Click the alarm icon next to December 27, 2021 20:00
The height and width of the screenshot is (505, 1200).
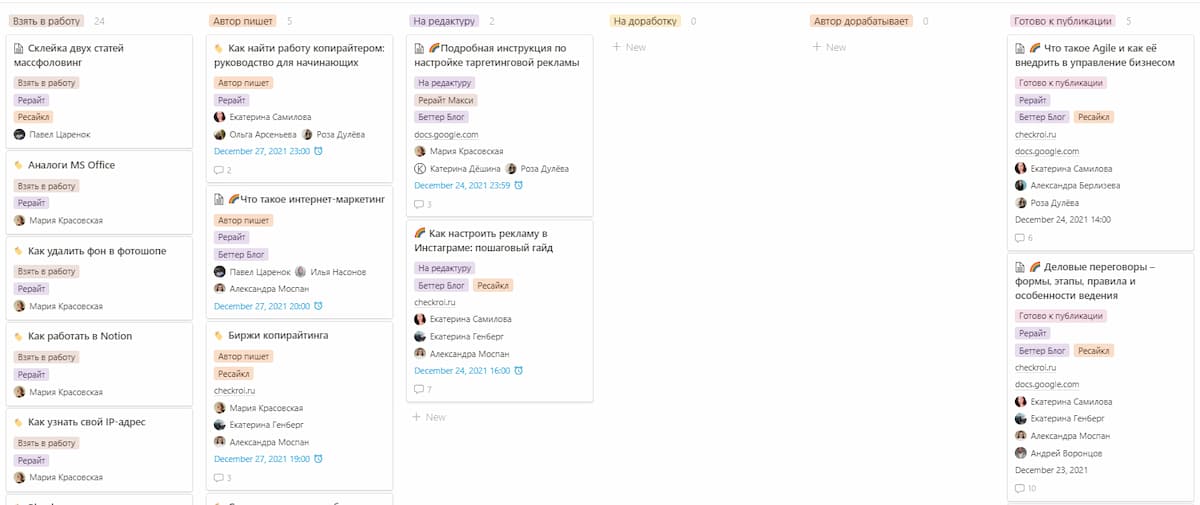(x=319, y=306)
